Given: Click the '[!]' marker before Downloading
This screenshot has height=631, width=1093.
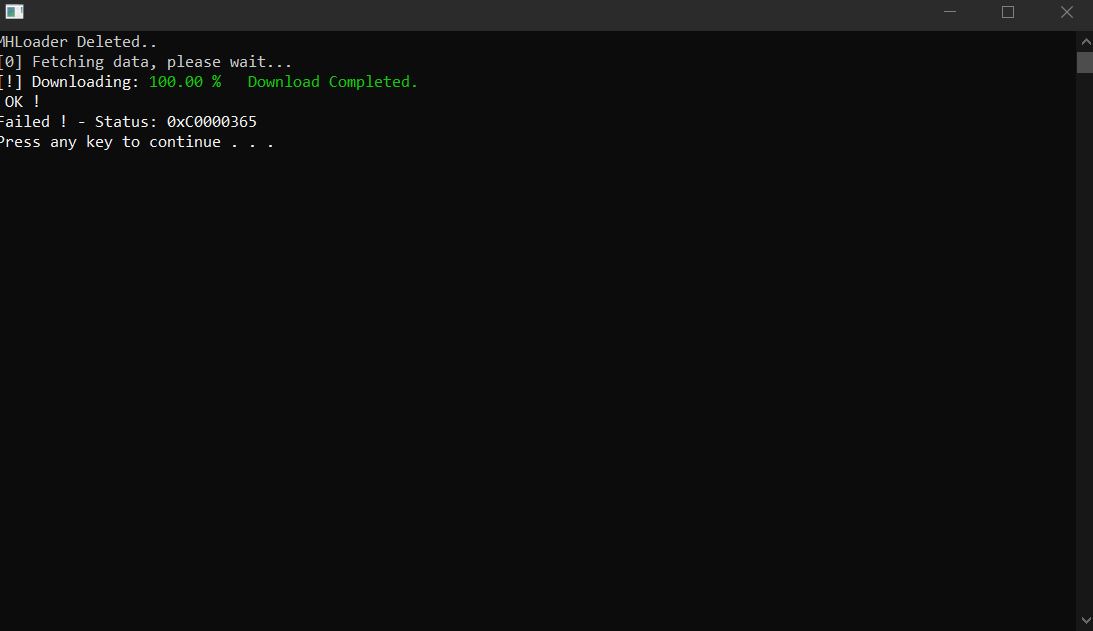Looking at the screenshot, I should tap(11, 82).
